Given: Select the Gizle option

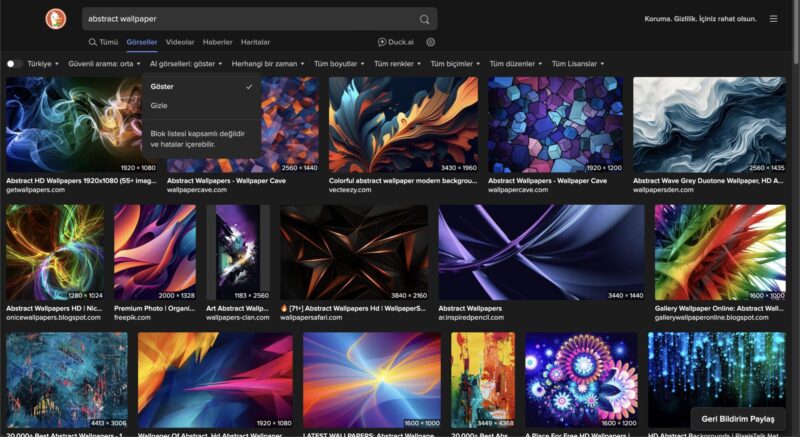Looking at the screenshot, I should [159, 105].
